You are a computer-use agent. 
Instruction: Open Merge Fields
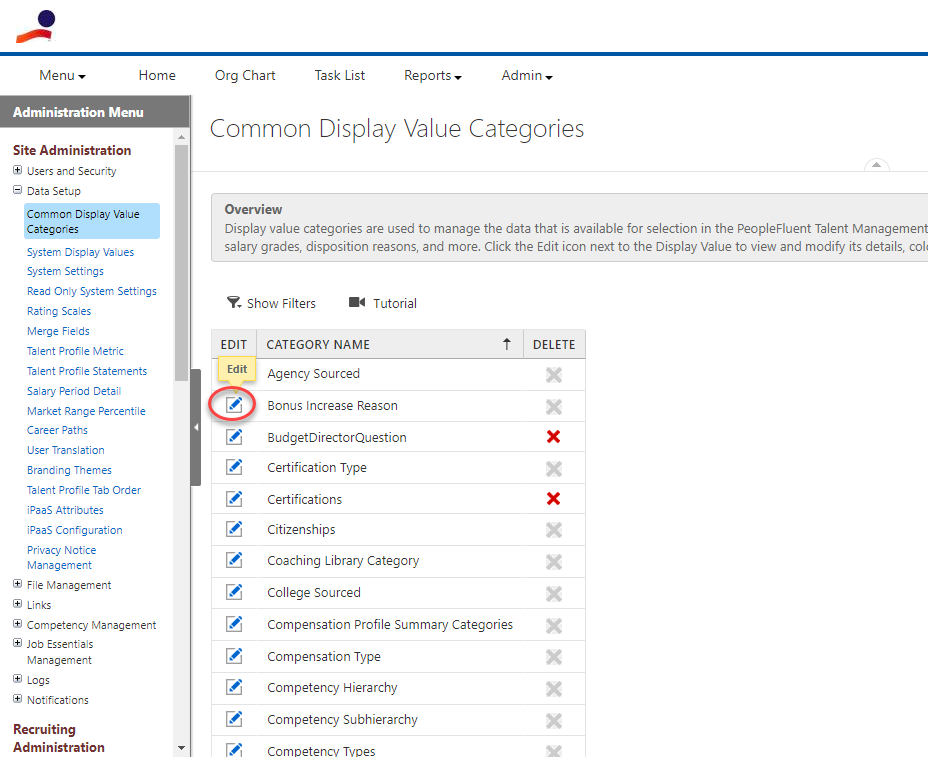point(58,331)
